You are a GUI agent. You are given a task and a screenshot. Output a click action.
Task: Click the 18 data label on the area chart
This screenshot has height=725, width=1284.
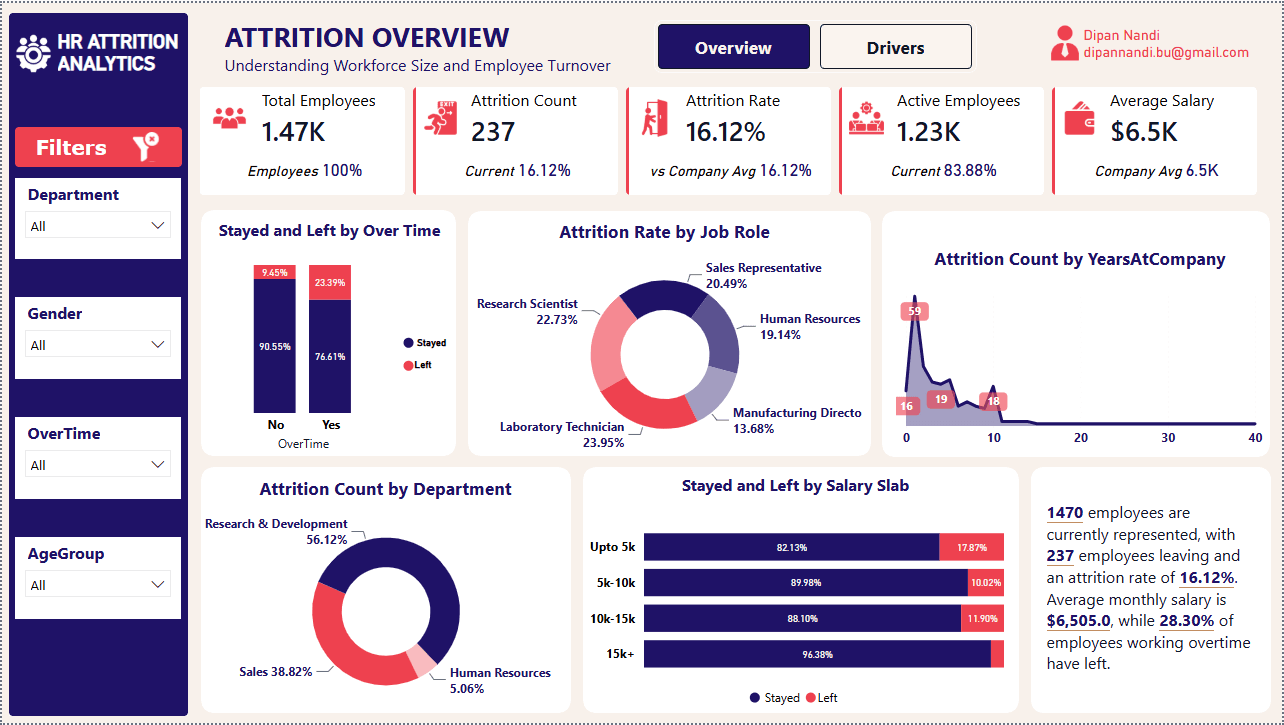point(993,401)
